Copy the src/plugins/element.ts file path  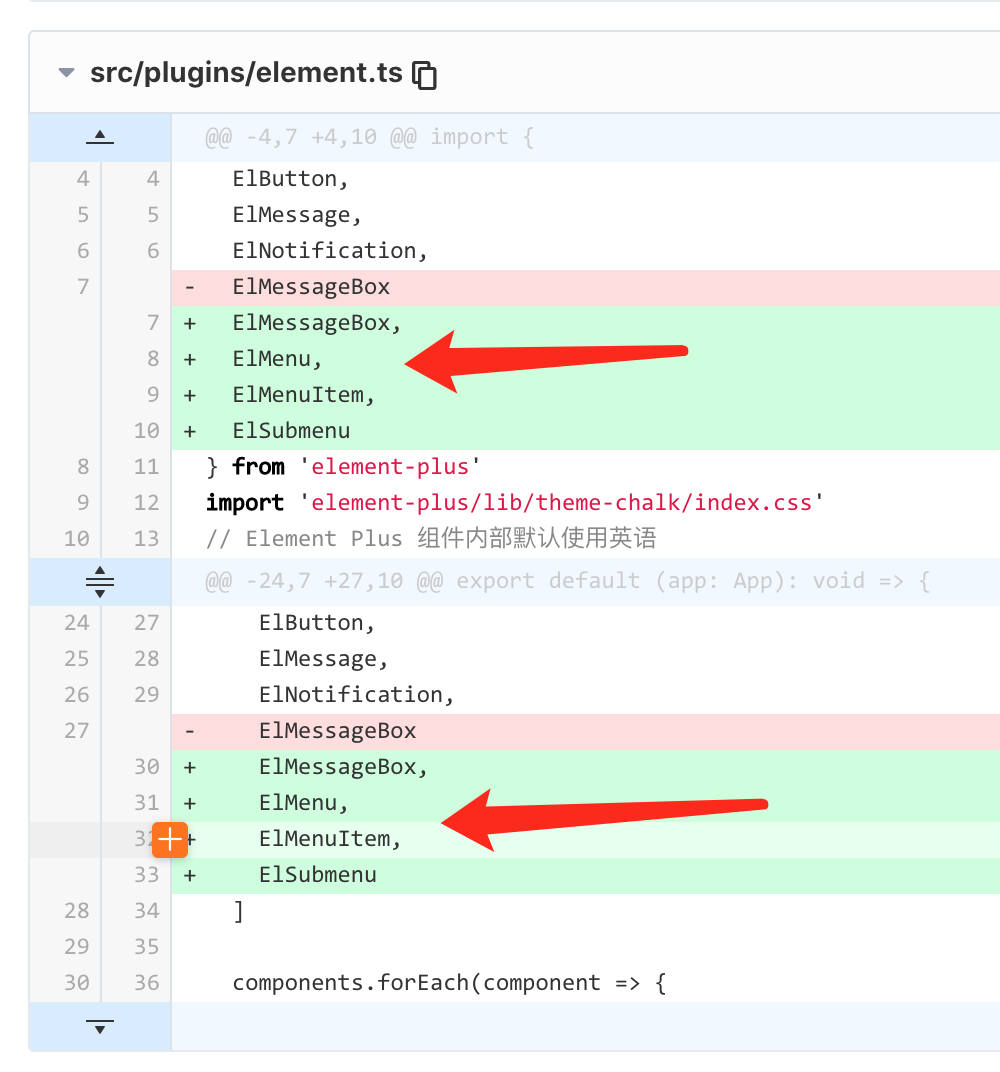(x=425, y=75)
